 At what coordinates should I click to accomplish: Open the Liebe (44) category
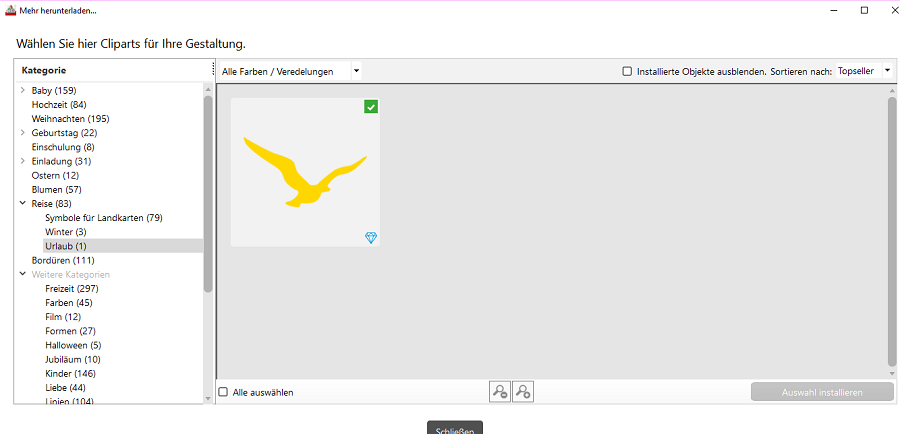click(x=65, y=388)
